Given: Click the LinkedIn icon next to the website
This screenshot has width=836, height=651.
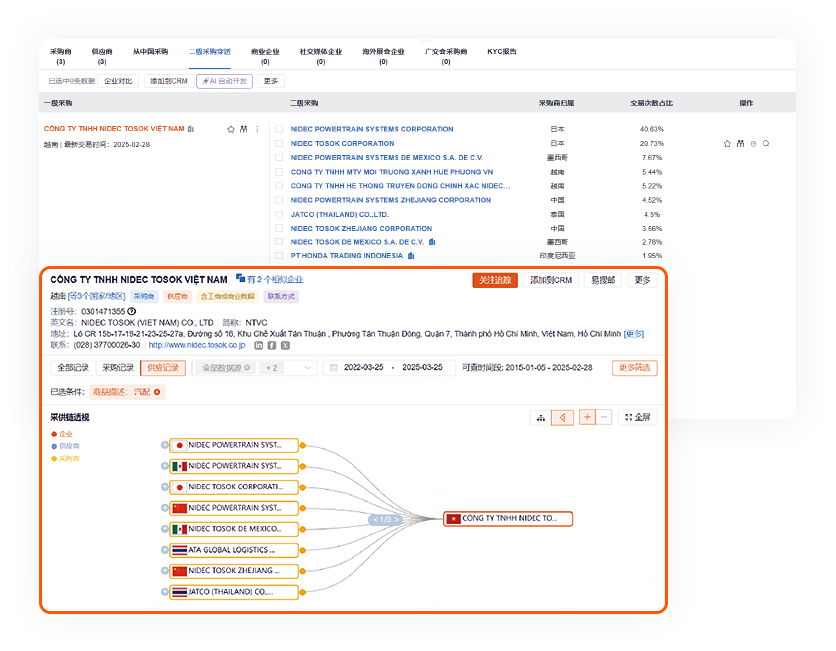Looking at the screenshot, I should (x=259, y=345).
